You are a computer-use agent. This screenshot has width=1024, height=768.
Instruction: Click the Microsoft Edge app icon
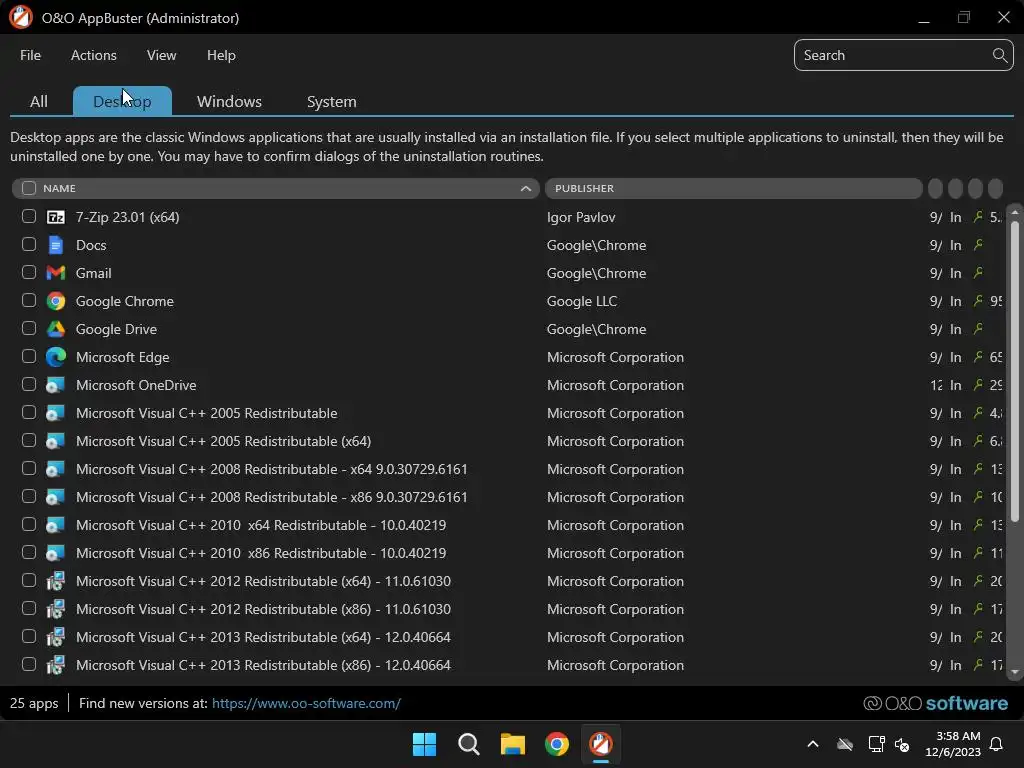click(56, 357)
